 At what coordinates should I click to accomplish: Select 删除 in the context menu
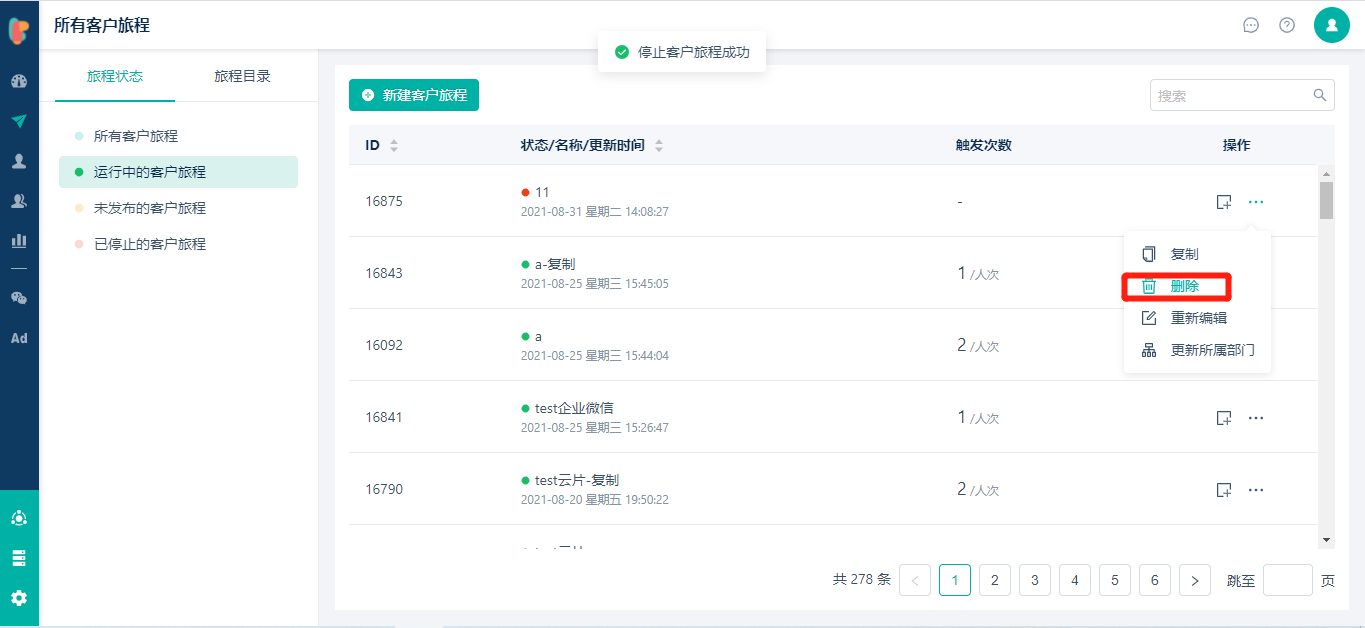[x=1184, y=287]
